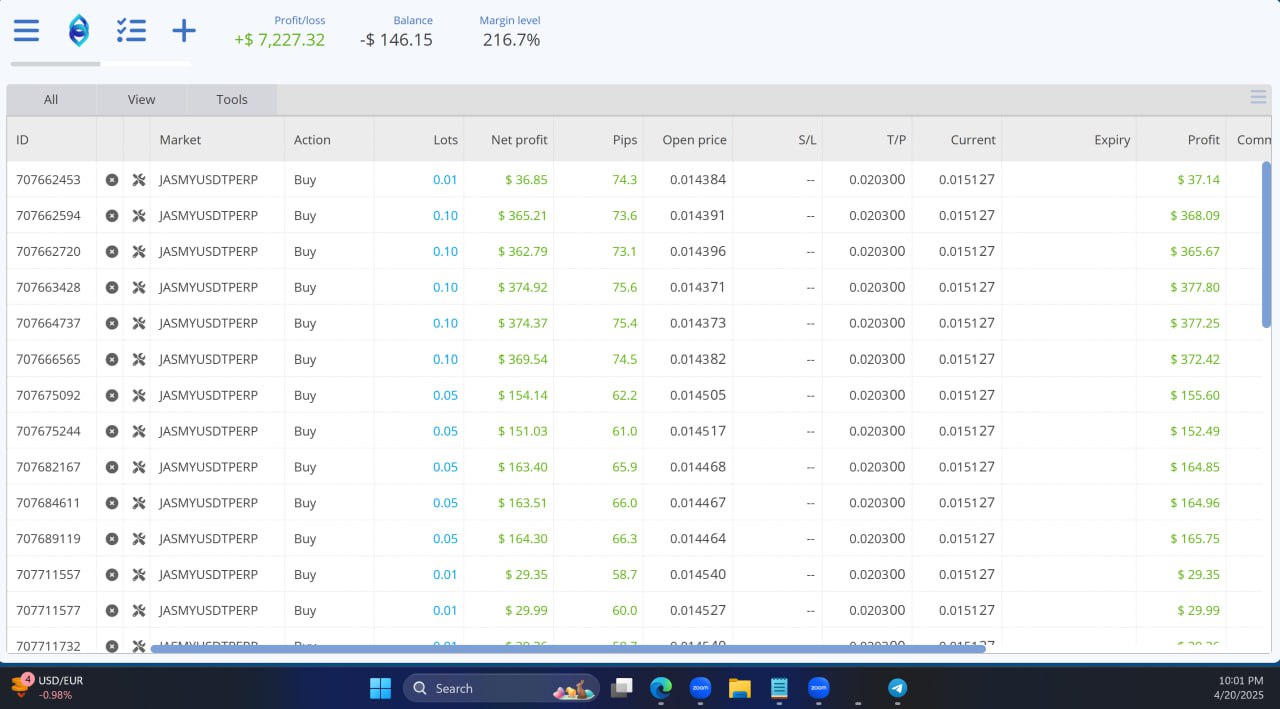
Task: Open USD/EUR widget on taskbar
Action: (x=46, y=687)
